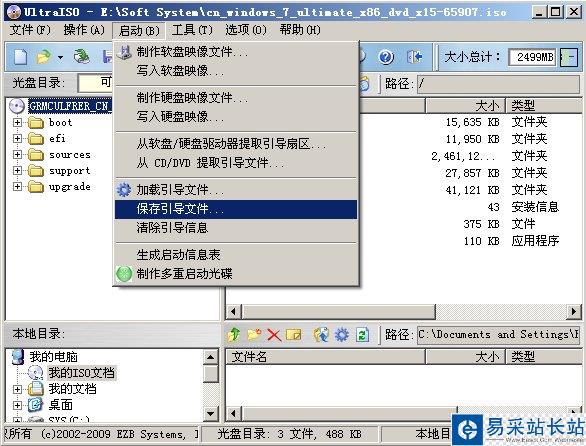The height and width of the screenshot is (446, 586).
Task: Expand the upgrade folder
Action: click(x=17, y=186)
